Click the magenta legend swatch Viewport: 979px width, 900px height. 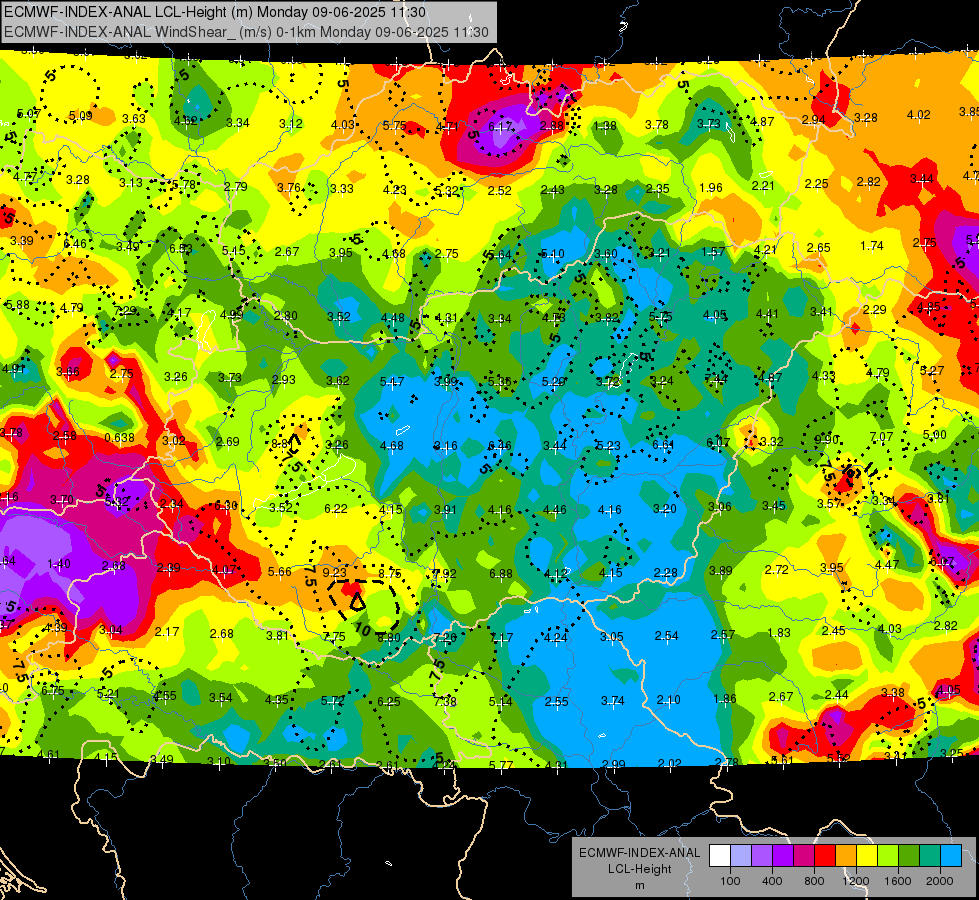coord(804,856)
